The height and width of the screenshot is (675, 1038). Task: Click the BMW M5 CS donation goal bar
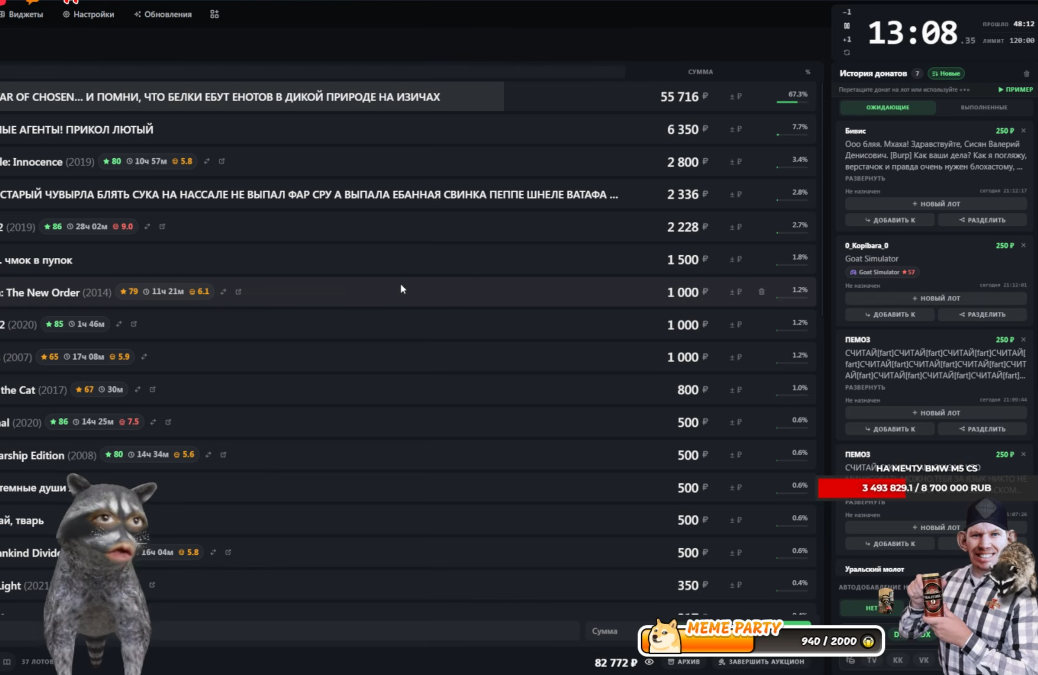coord(927,488)
